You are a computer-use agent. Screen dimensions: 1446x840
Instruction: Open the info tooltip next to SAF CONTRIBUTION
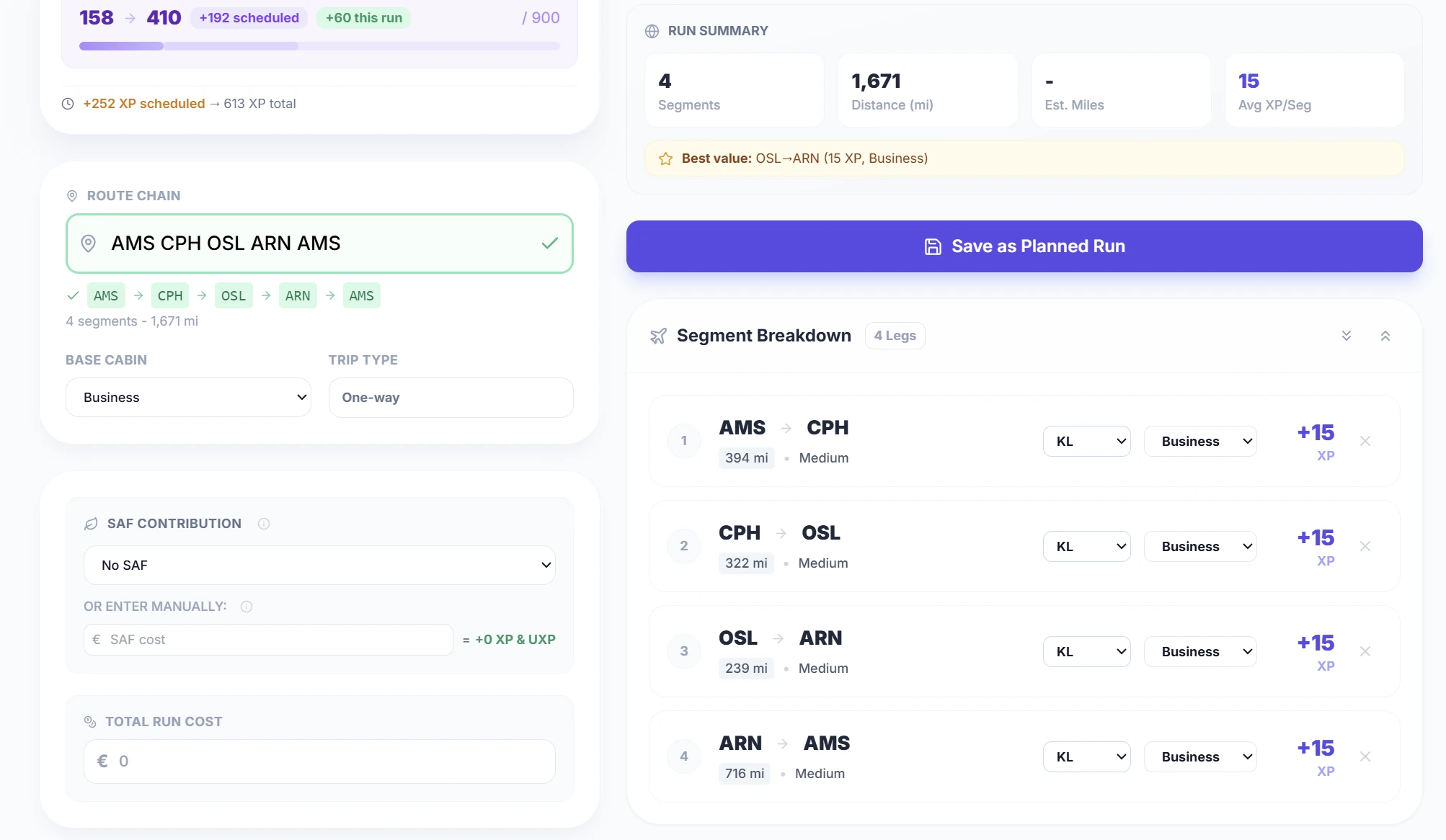pos(264,523)
